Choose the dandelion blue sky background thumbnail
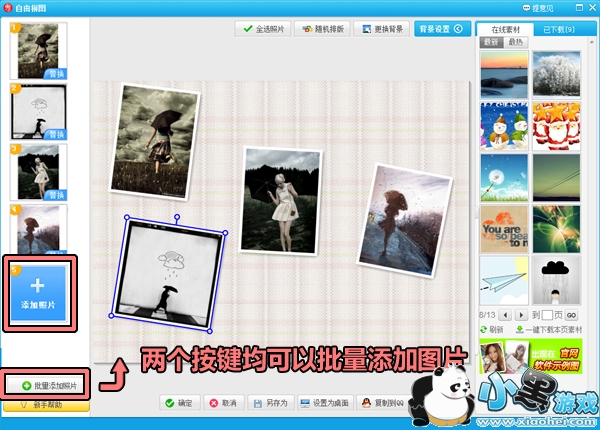 [x=504, y=178]
